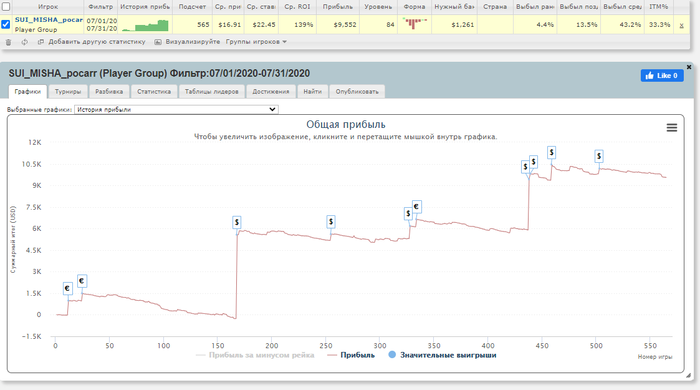Toggle the select-all checkbox in the table header
700x390 pixels.
click(6, 6)
